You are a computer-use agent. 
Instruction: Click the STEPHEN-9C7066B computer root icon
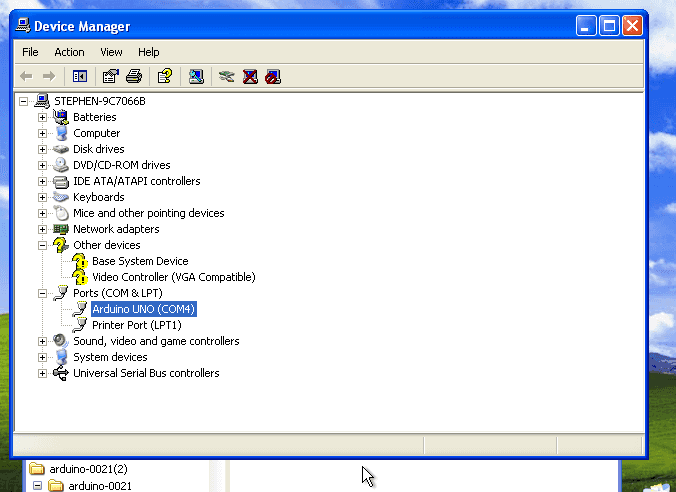[x=42, y=101]
